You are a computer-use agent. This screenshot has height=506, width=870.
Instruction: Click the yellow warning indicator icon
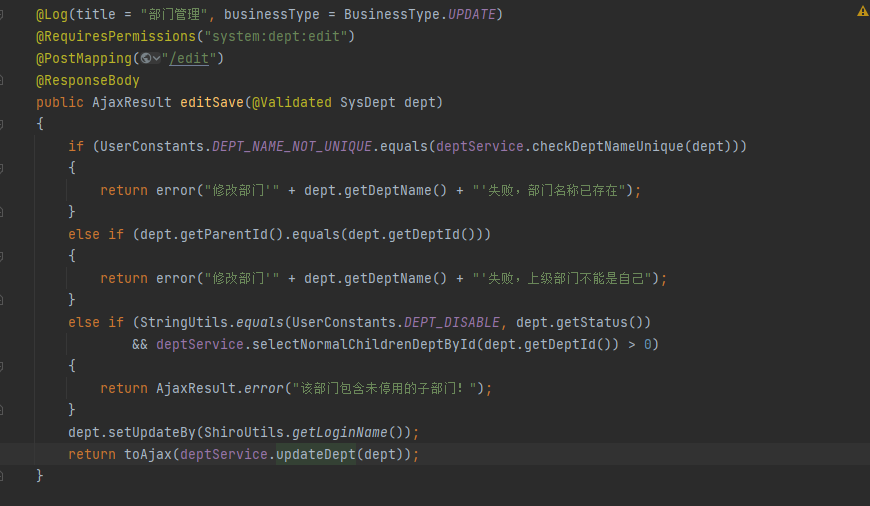click(x=863, y=11)
